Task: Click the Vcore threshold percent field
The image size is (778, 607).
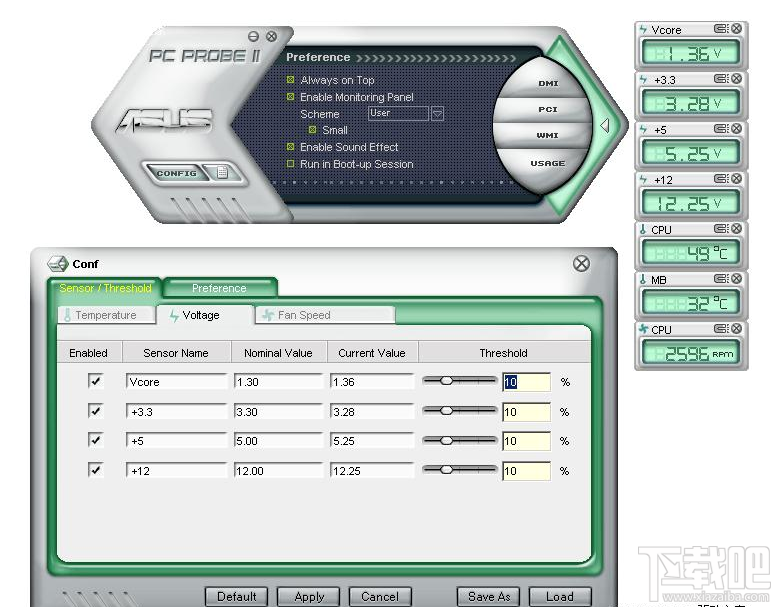Action: [526, 382]
